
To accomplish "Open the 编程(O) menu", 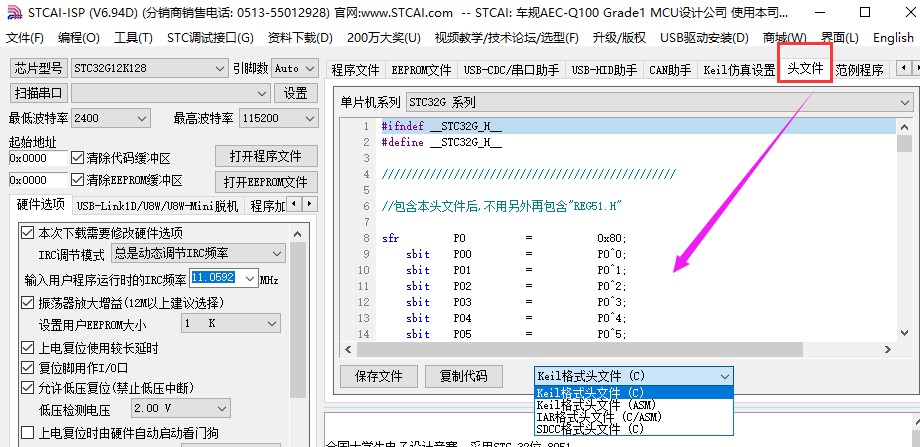I will pos(79,38).
